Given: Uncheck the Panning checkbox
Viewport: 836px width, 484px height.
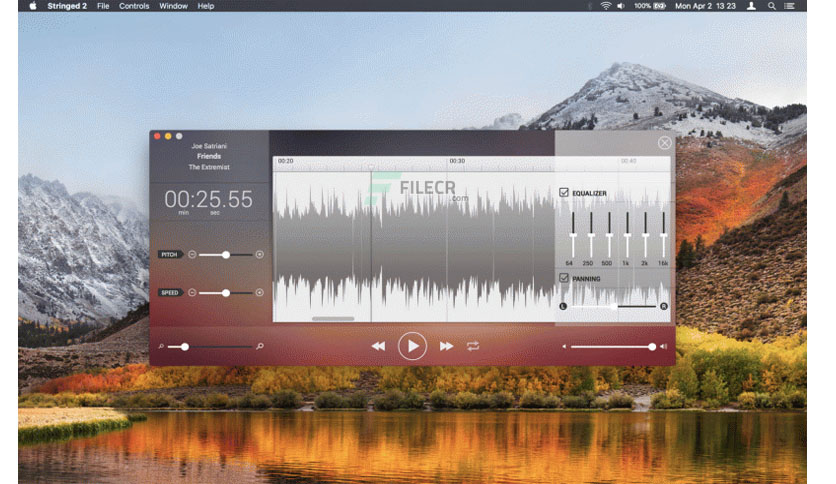Looking at the screenshot, I should click(x=564, y=278).
